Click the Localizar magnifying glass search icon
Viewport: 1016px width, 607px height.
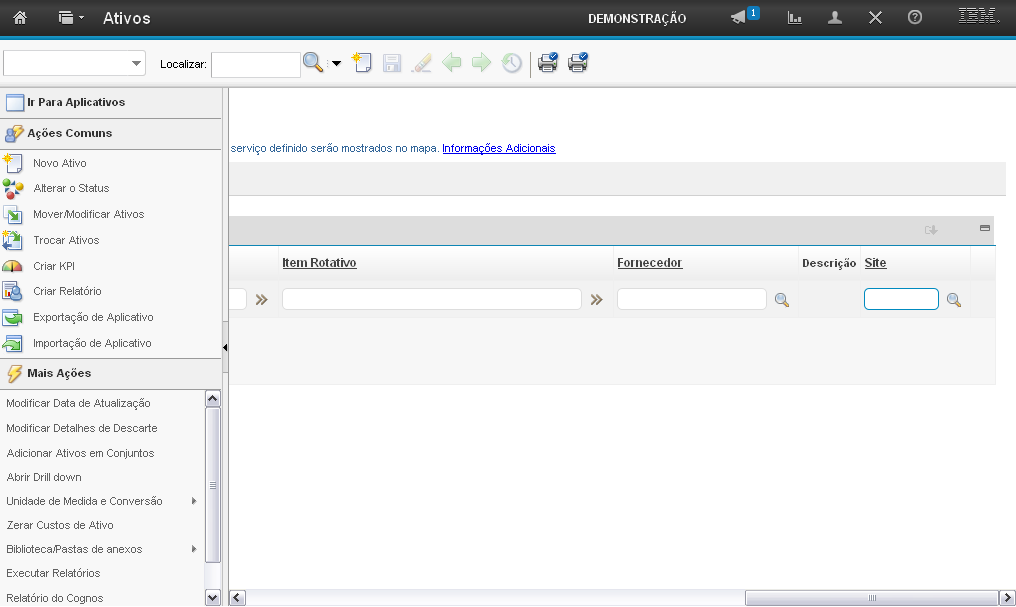313,63
